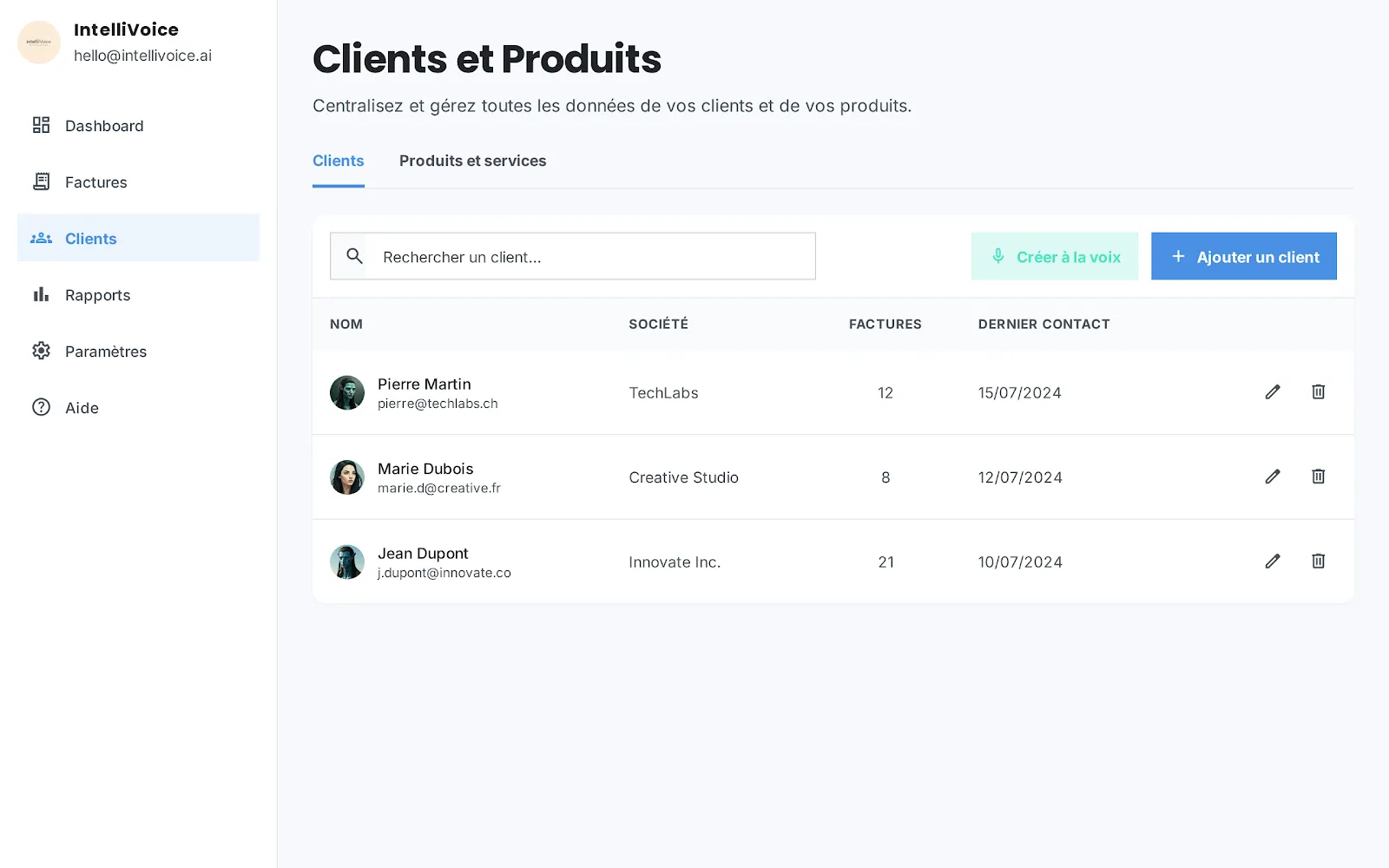Edit Jean Dupont with pencil icon
This screenshot has height=868, width=1389.
coord(1273,562)
